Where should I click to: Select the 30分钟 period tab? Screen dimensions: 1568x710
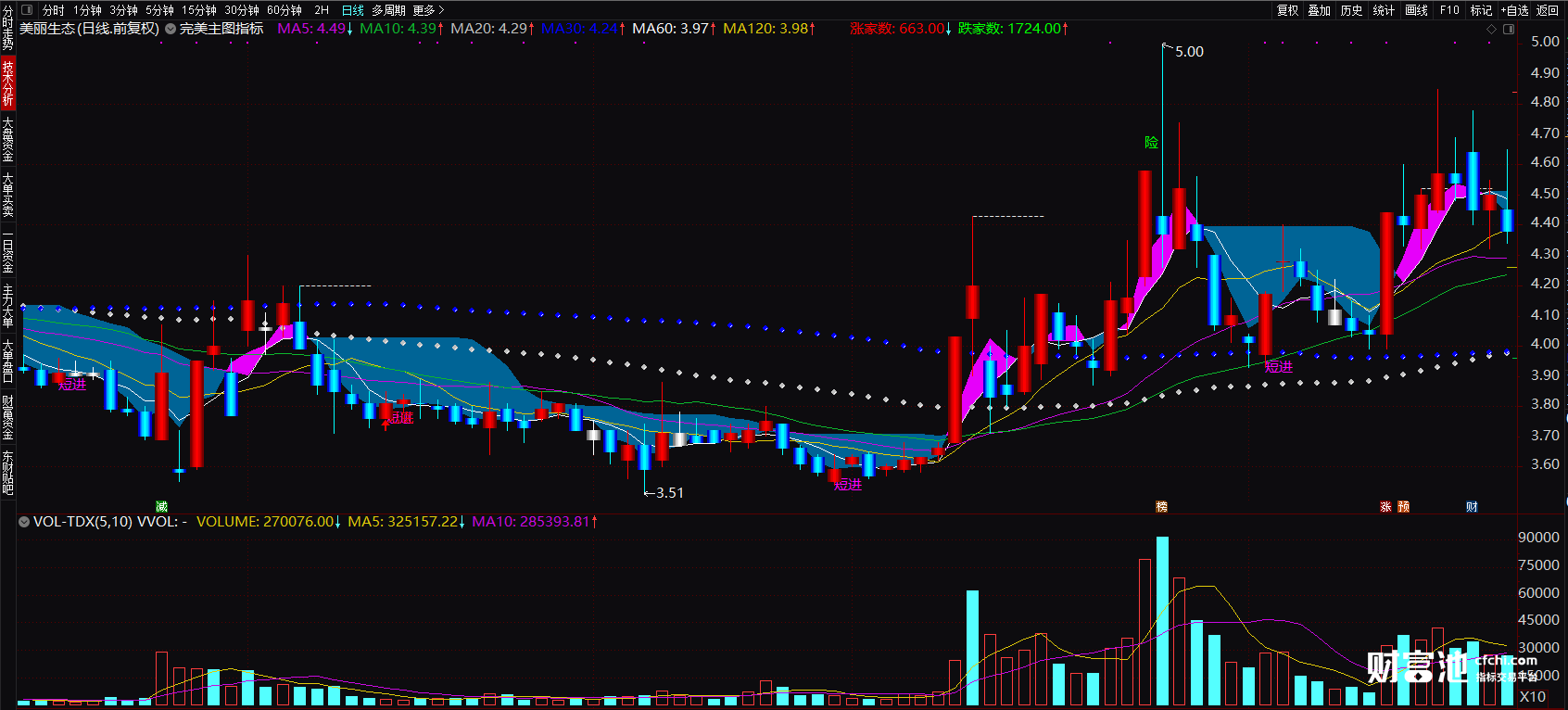(242, 10)
